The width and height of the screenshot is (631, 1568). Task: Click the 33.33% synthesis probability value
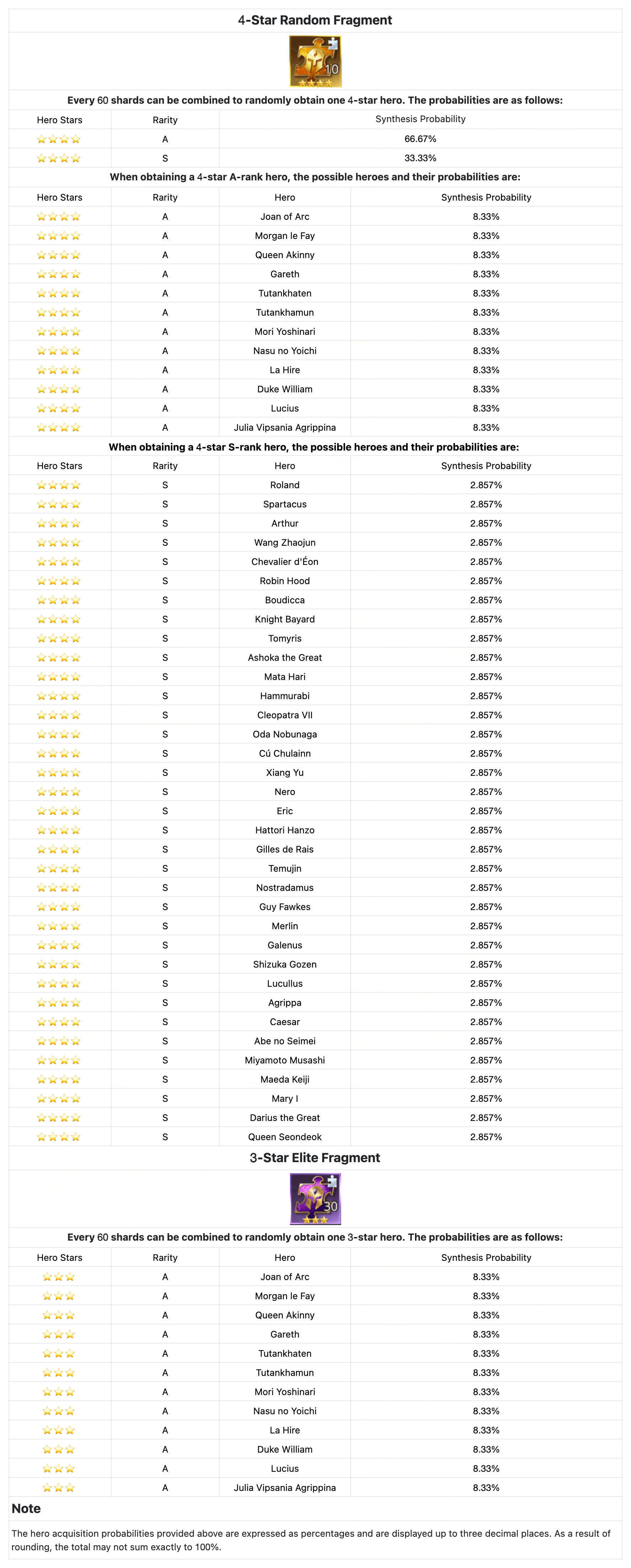pos(420,158)
